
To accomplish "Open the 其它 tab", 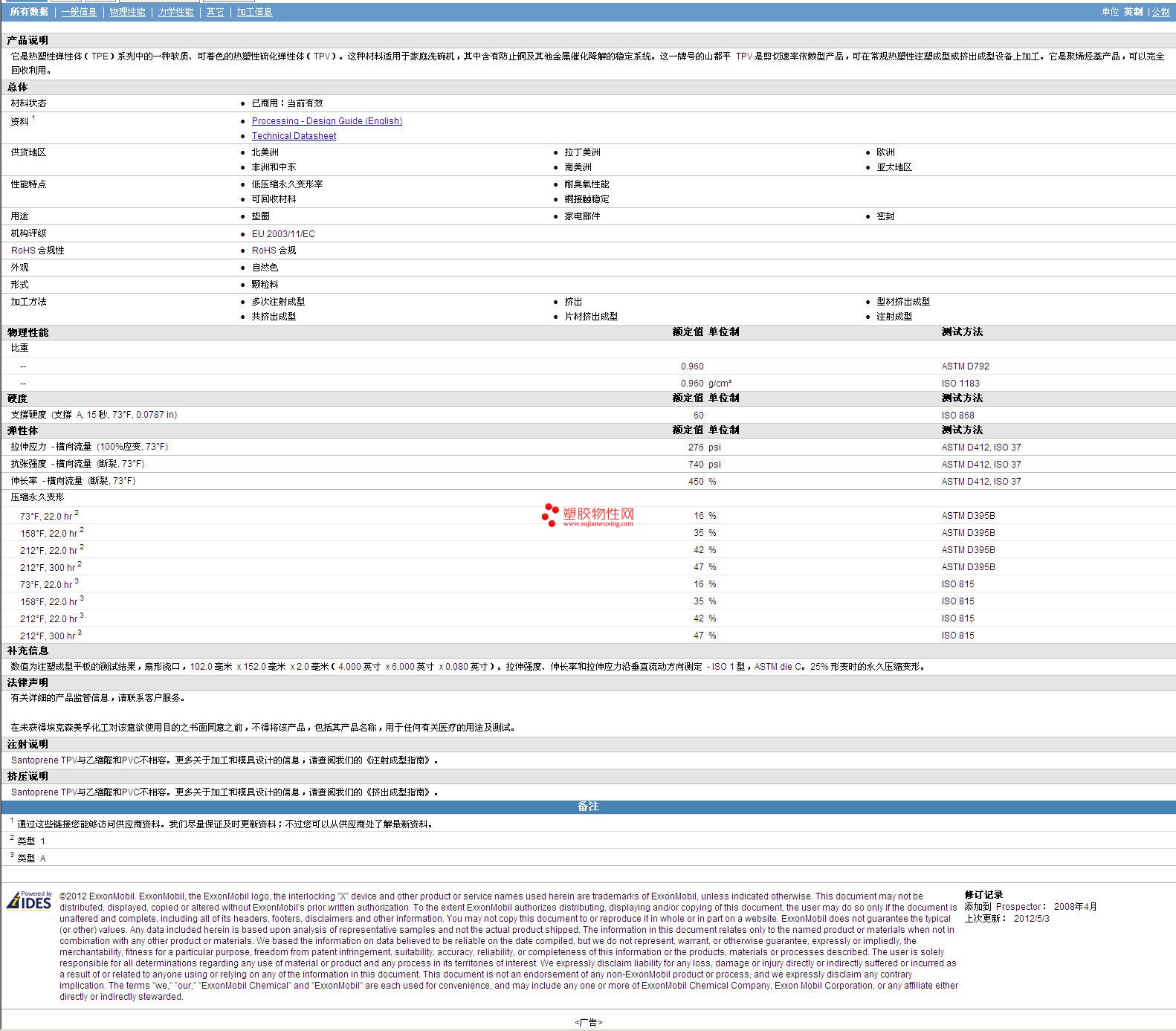I will [215, 12].
